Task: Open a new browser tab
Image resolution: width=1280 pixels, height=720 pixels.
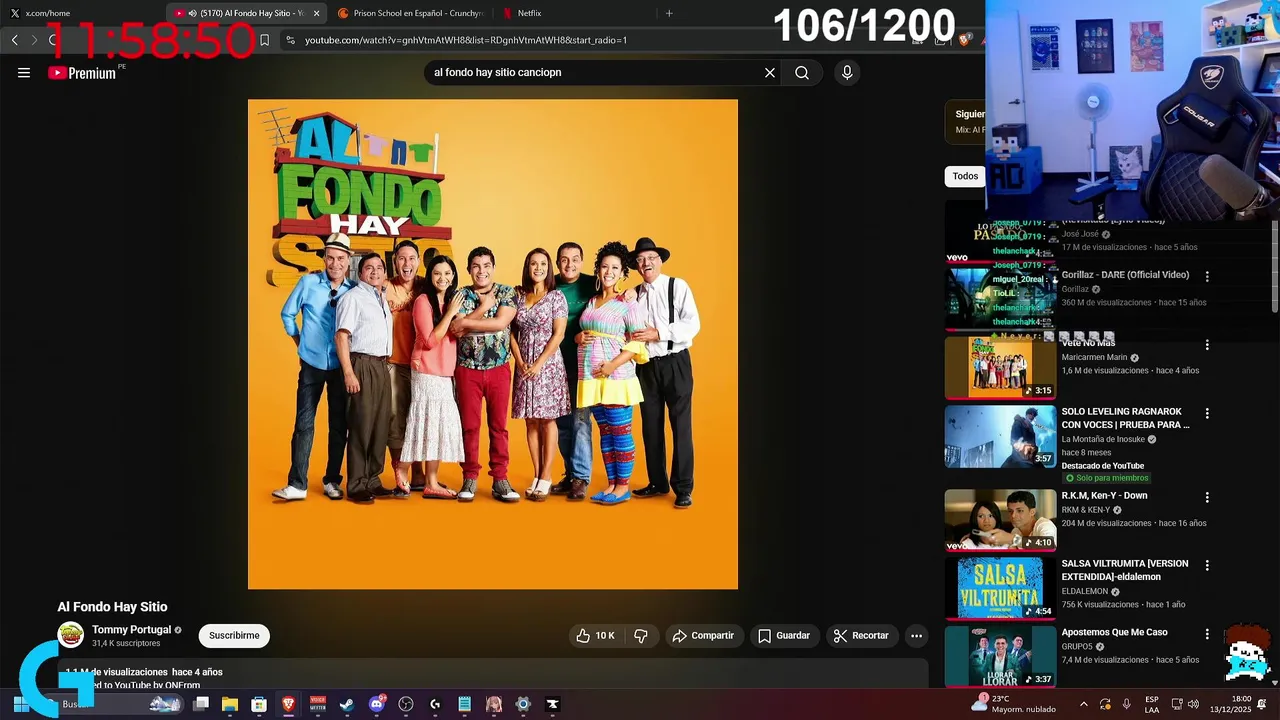Action: coord(669,13)
